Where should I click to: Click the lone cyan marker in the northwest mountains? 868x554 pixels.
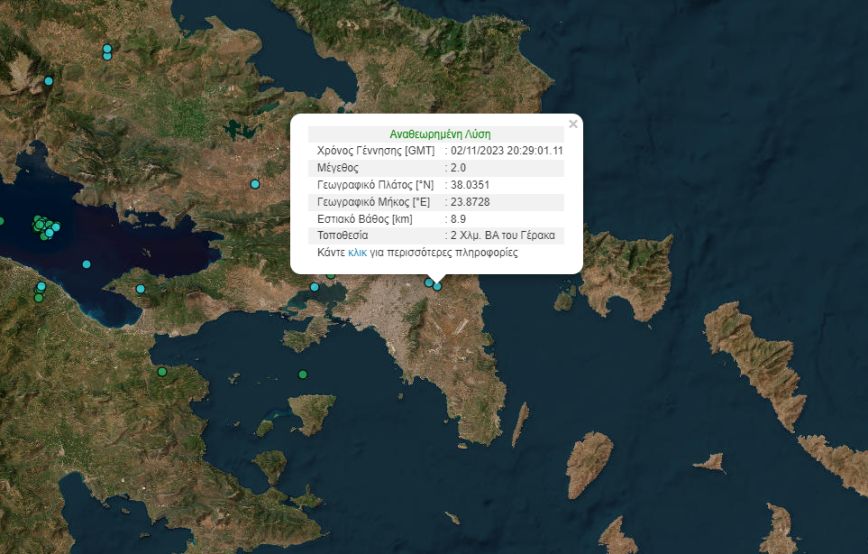click(48, 81)
